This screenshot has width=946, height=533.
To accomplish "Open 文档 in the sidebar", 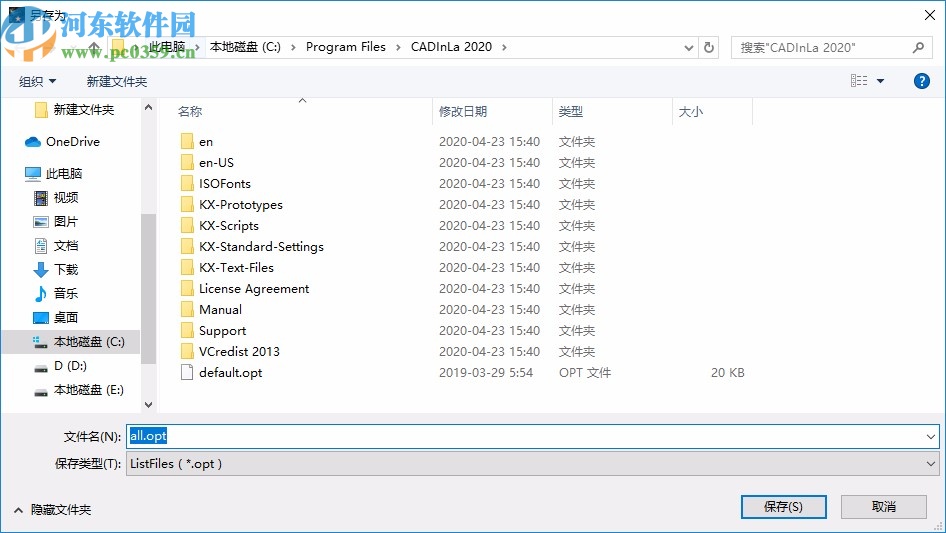I will pyautogui.click(x=56, y=246).
